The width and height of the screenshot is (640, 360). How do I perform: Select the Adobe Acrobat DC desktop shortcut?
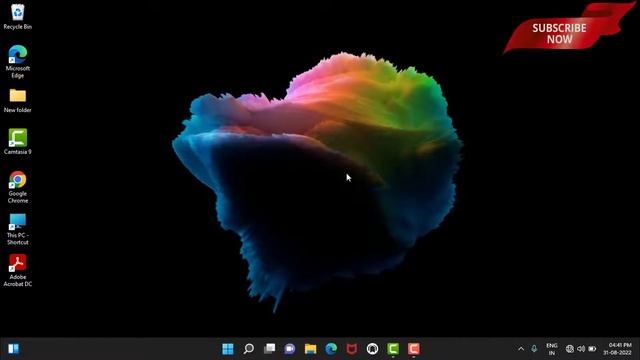(x=18, y=271)
